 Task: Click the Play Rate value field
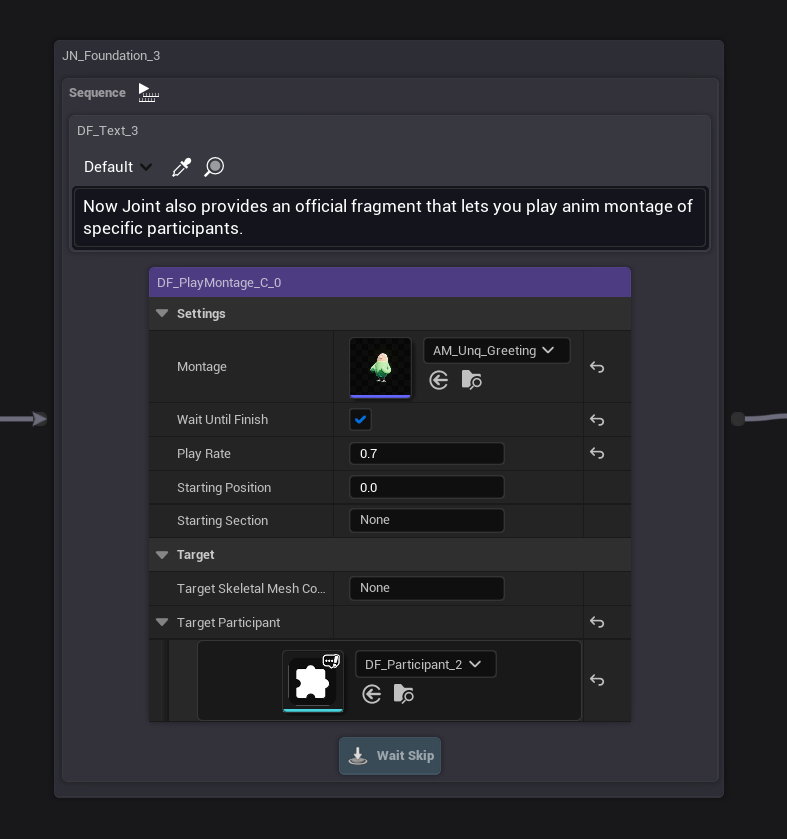(426, 454)
